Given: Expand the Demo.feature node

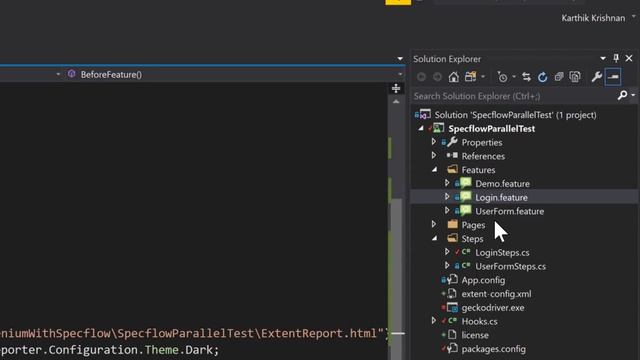Looking at the screenshot, I should (447, 183).
